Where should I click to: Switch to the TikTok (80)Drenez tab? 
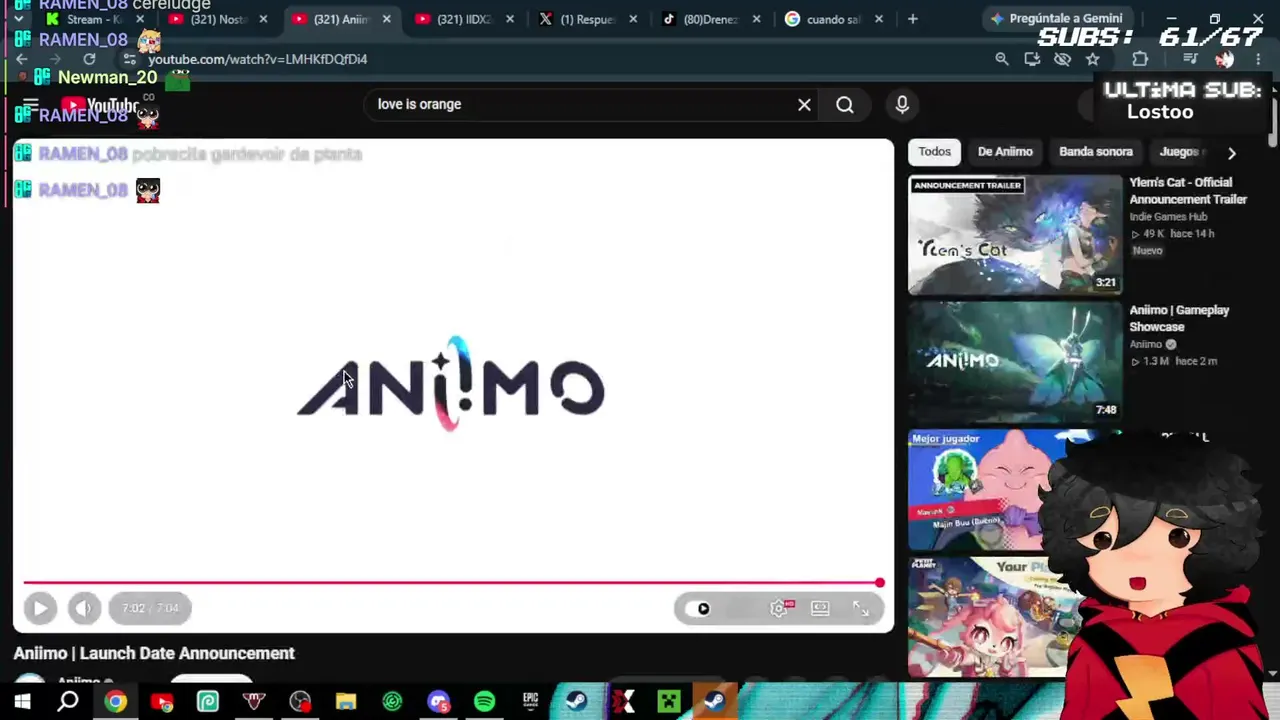[x=710, y=19]
